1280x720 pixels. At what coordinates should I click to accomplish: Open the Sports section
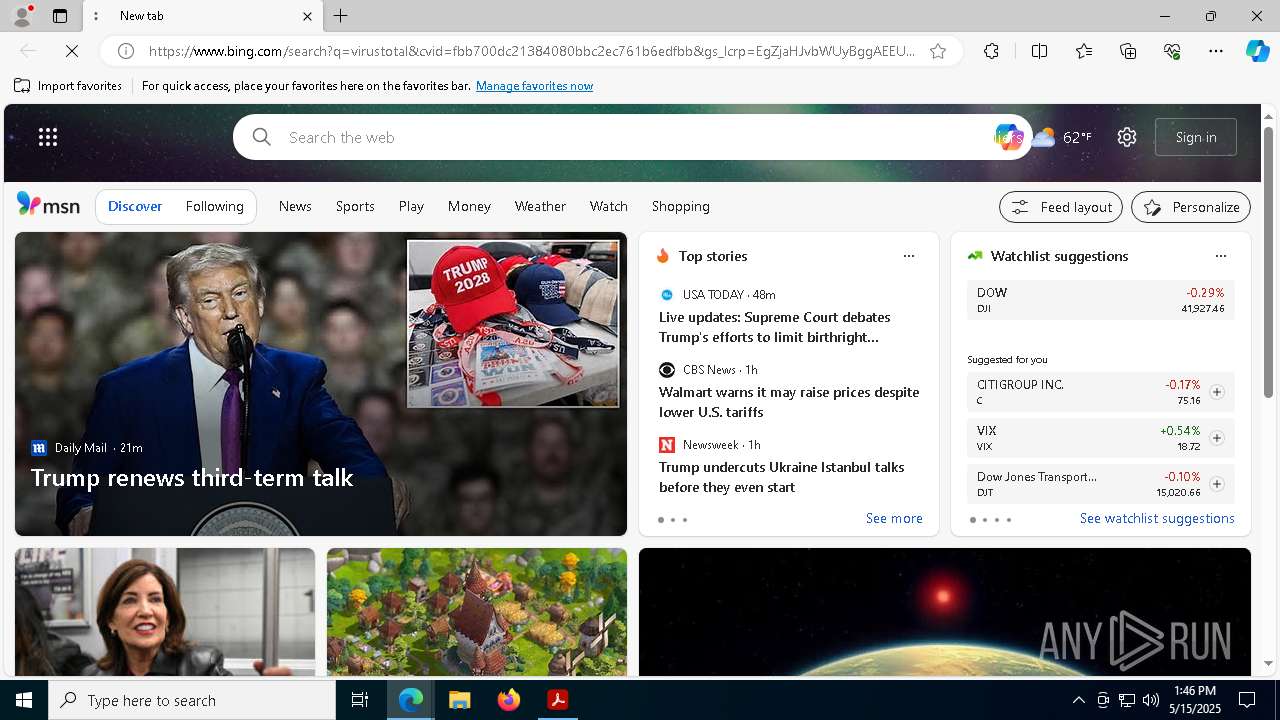coord(355,206)
